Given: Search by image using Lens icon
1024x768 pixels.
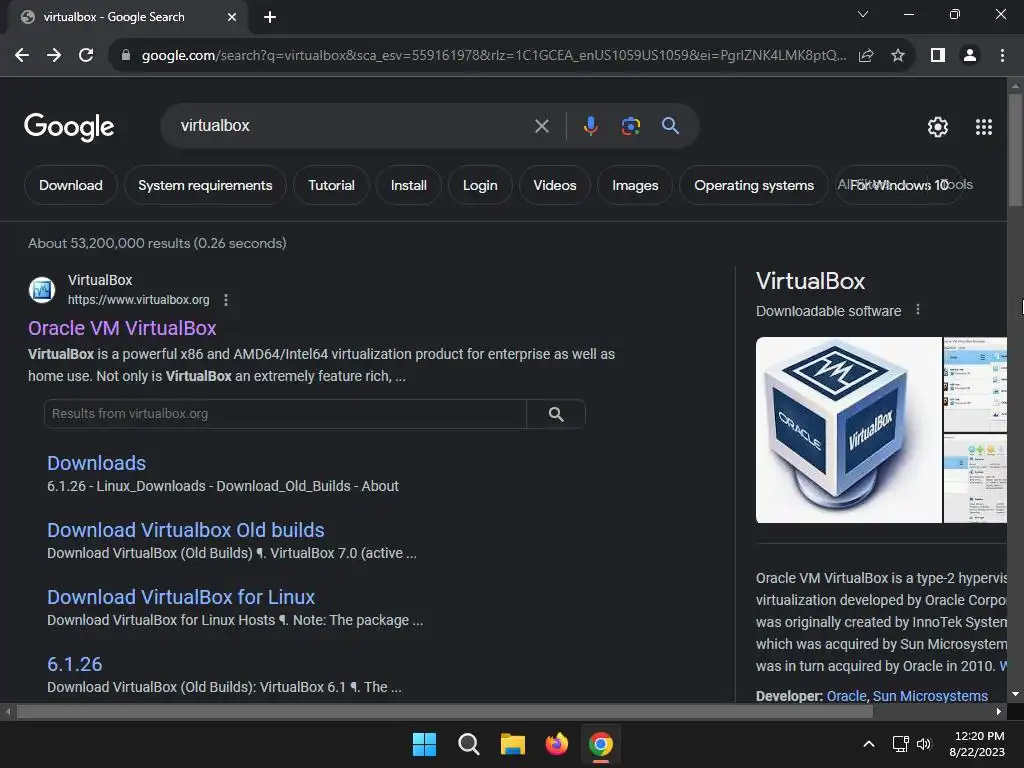Looking at the screenshot, I should pos(631,126).
